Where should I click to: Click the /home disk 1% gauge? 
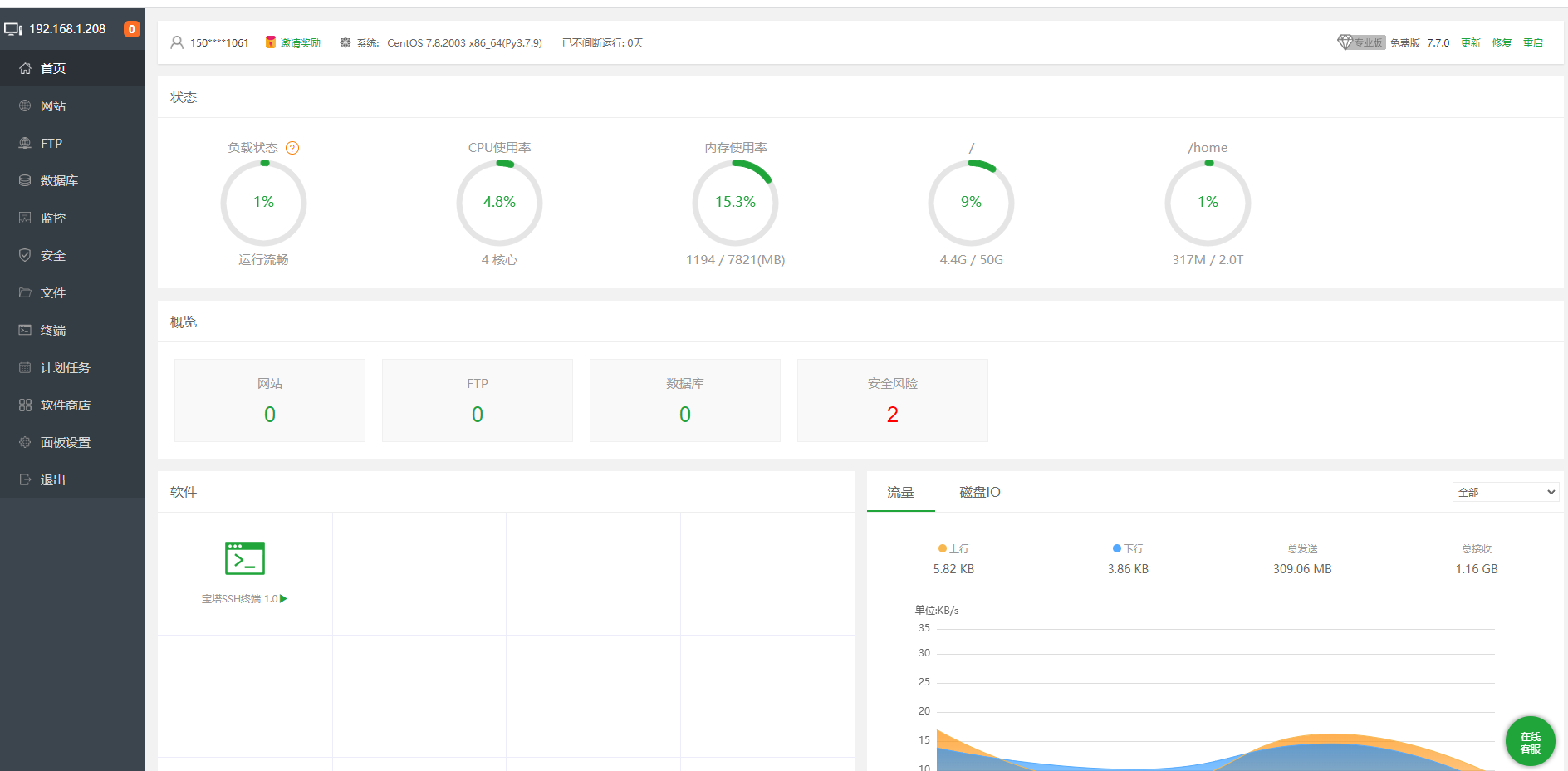pyautogui.click(x=1208, y=202)
